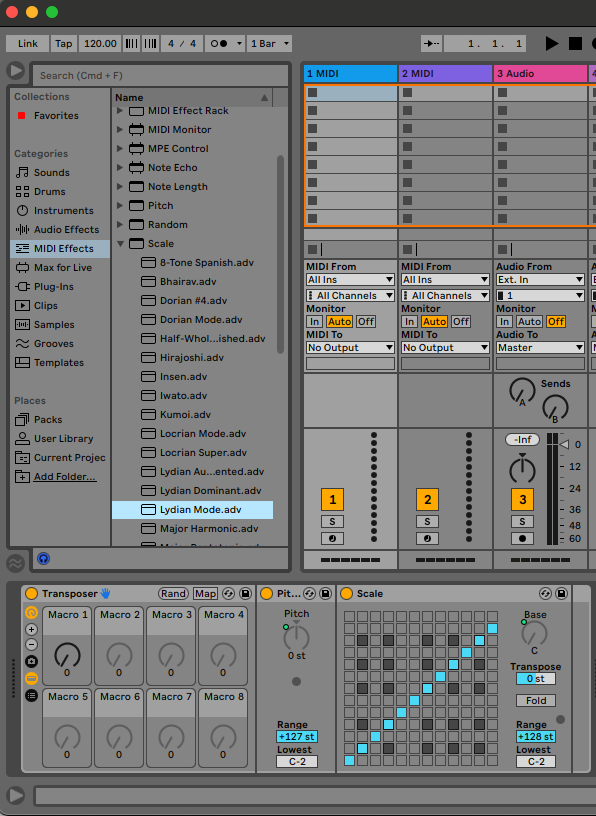The image size is (596, 816).
Task: Click the Scale device hot-swap icon
Action: click(x=545, y=594)
